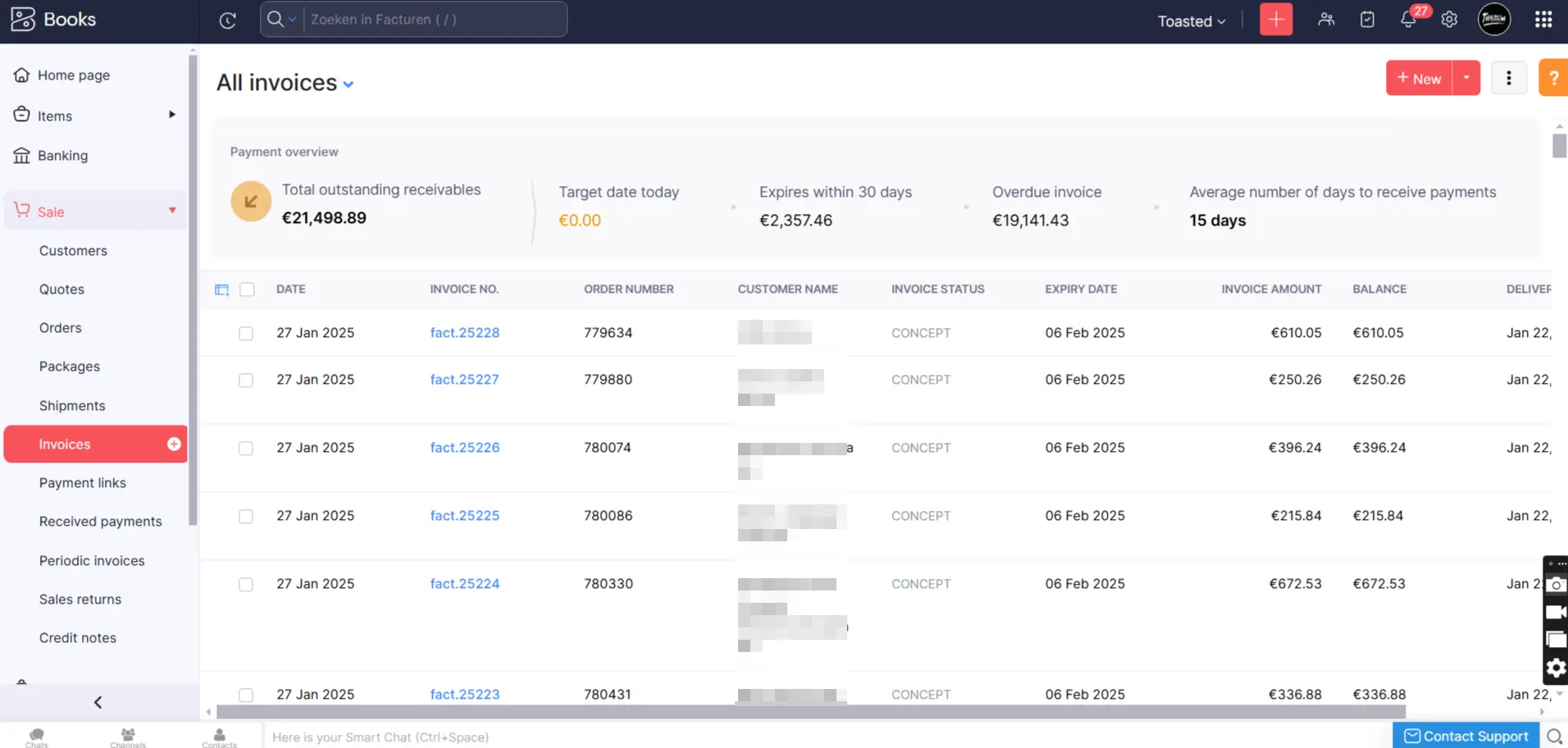Viewport: 1568px width, 748px height.
Task: Open invoice fact.25226
Action: (x=464, y=447)
